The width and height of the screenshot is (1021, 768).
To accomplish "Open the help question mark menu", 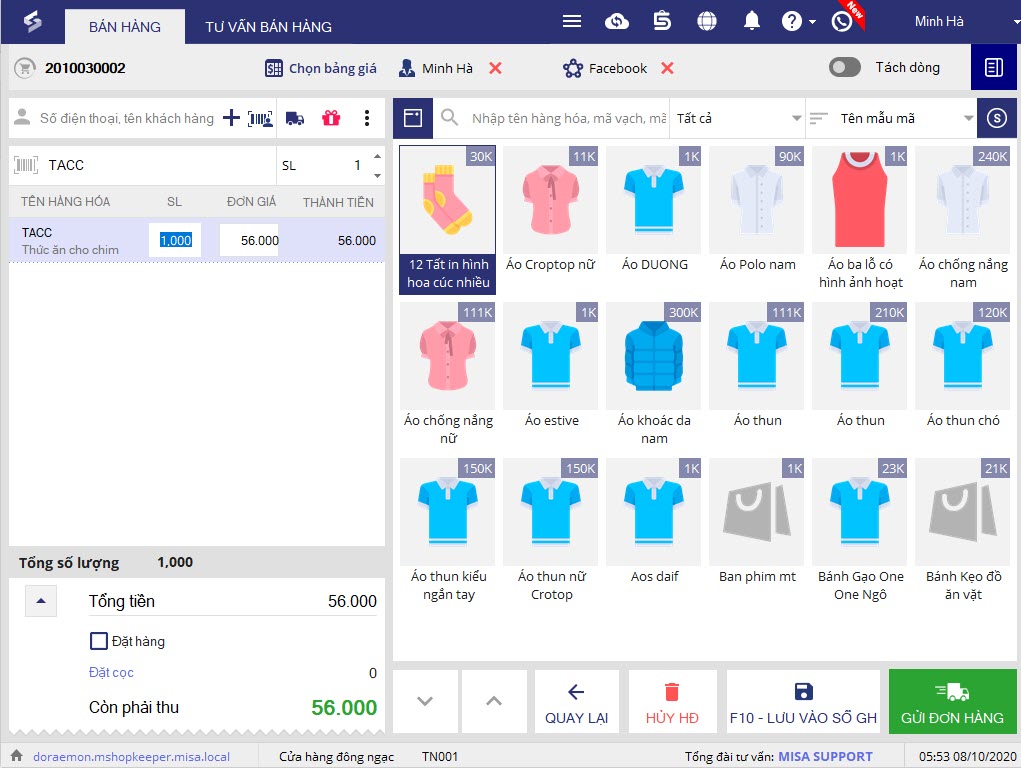I will (798, 21).
